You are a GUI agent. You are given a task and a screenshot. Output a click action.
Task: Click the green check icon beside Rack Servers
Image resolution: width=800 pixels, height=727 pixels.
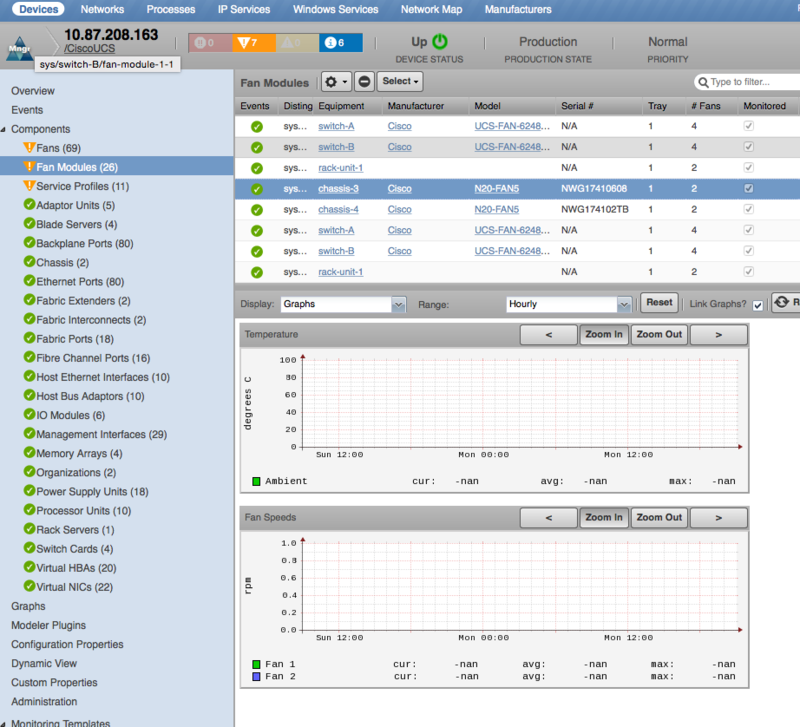(x=29, y=529)
